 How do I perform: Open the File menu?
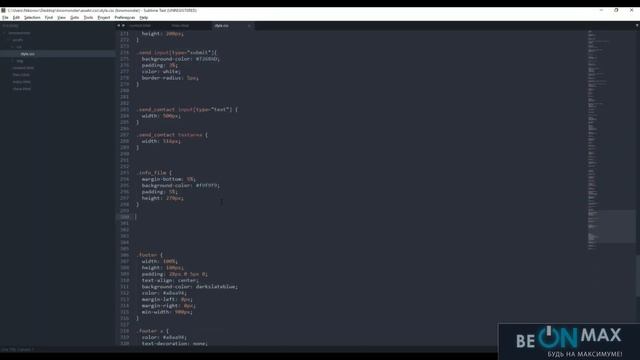[5, 18]
